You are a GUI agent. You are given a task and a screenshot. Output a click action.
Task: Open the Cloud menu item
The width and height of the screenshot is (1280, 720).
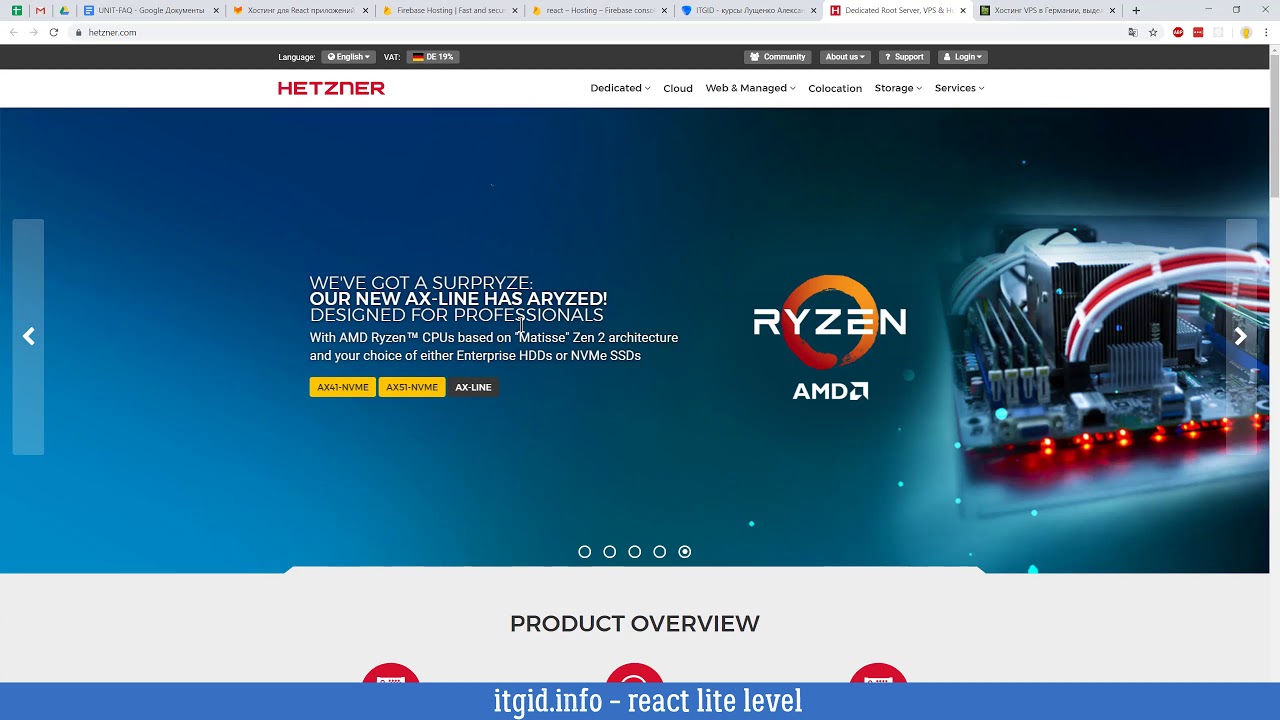(678, 88)
